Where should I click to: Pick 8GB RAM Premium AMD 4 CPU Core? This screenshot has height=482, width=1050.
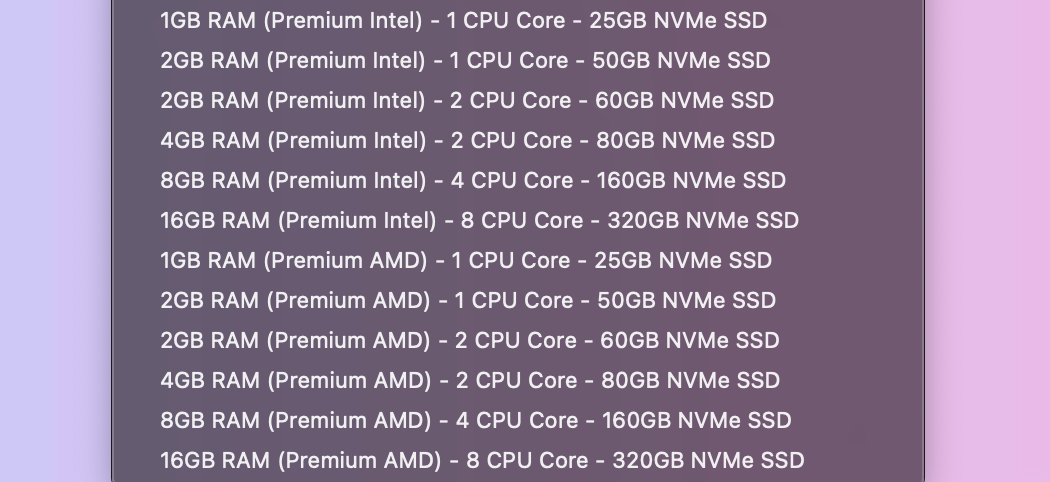[475, 420]
